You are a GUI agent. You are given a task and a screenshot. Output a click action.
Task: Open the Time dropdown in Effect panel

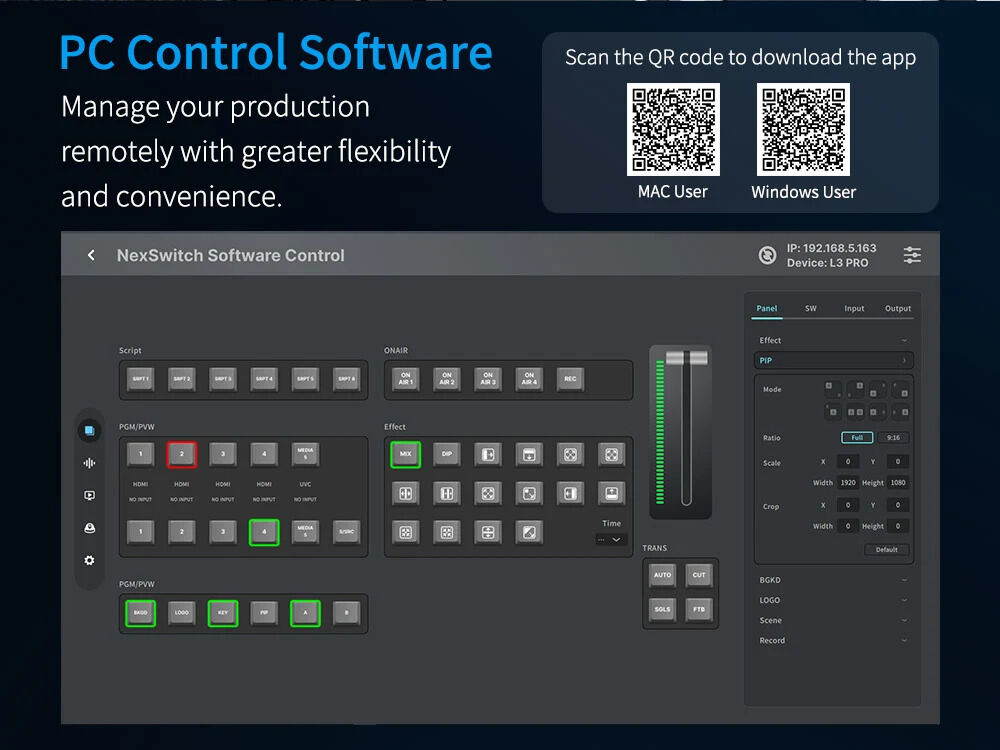[x=610, y=540]
